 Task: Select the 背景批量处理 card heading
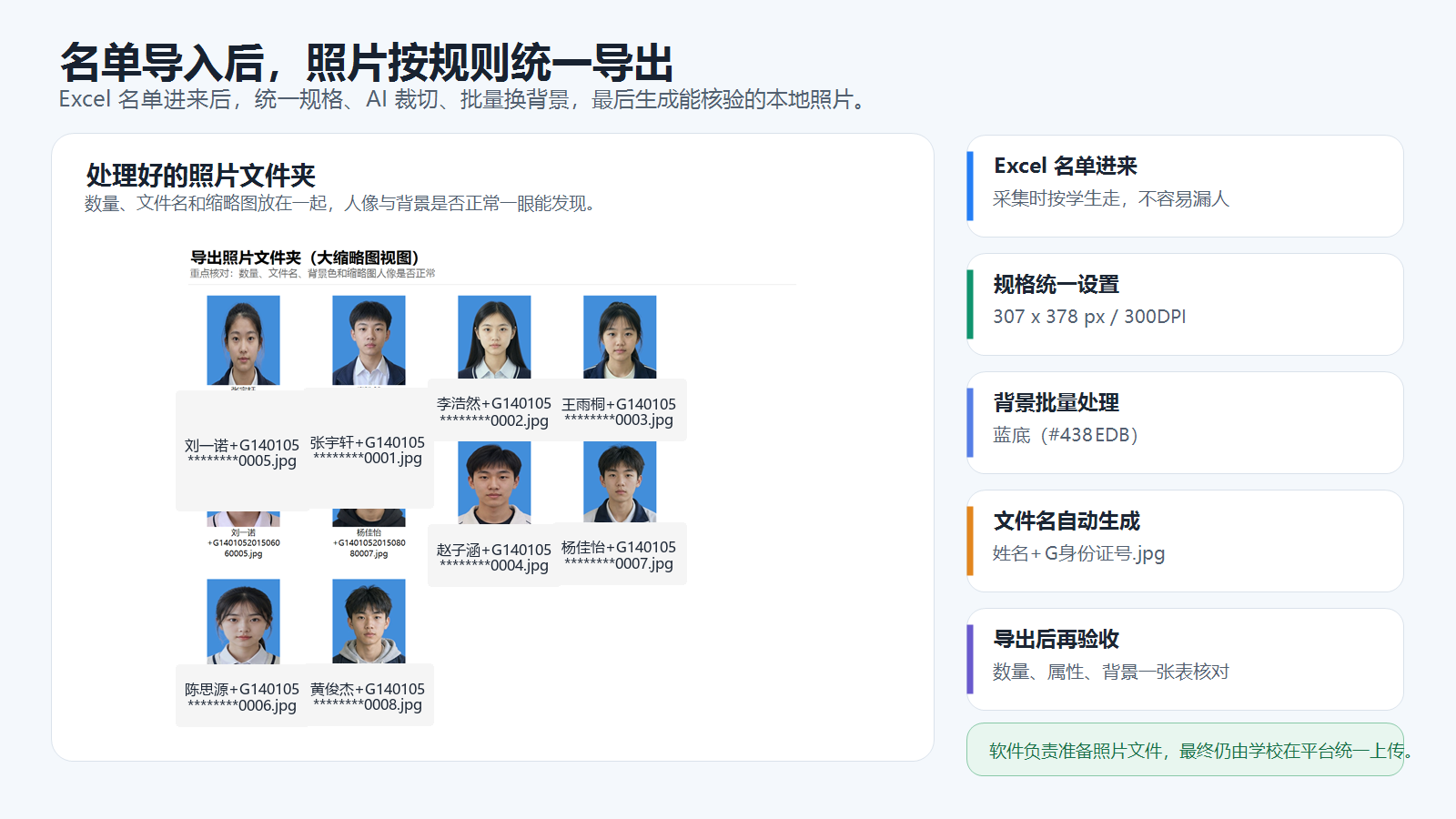pos(1057,402)
